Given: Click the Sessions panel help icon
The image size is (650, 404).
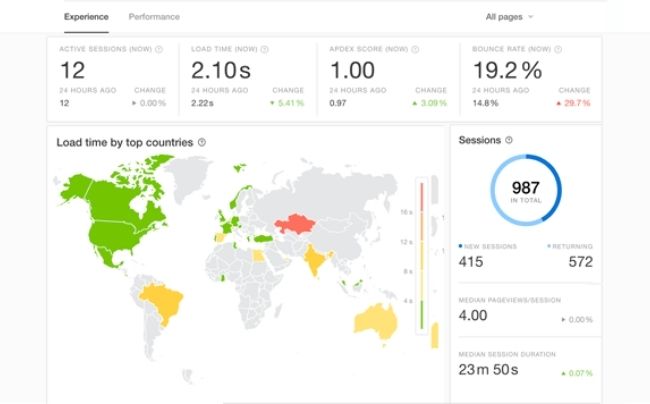Looking at the screenshot, I should [509, 140].
